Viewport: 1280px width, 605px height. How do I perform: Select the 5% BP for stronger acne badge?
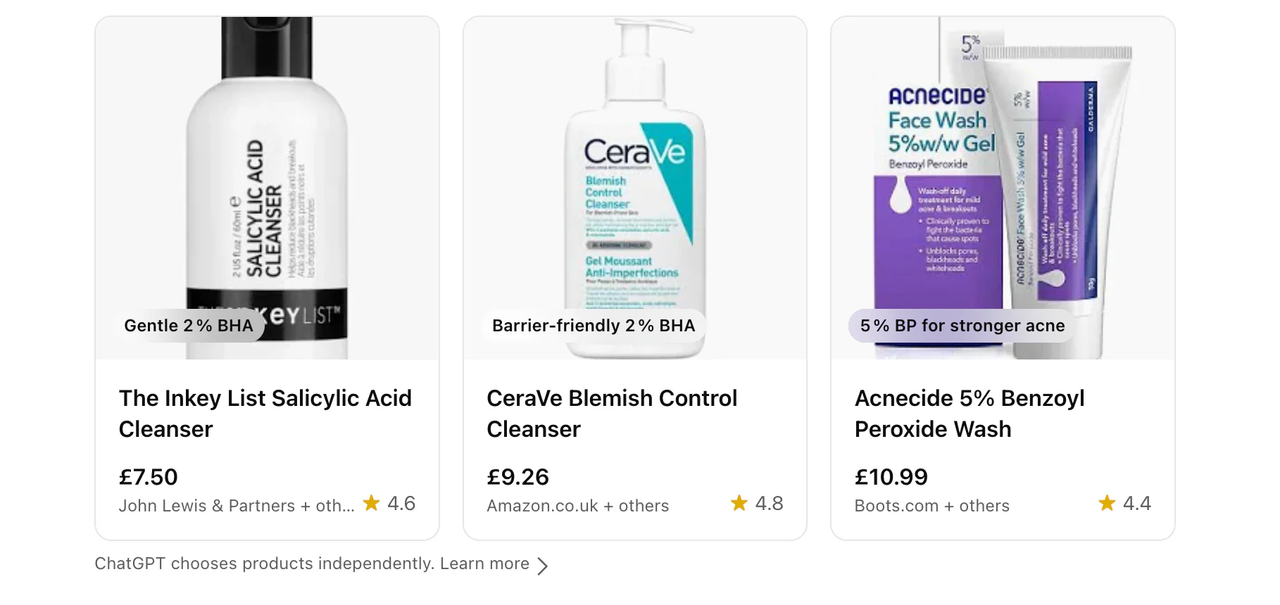(x=962, y=326)
